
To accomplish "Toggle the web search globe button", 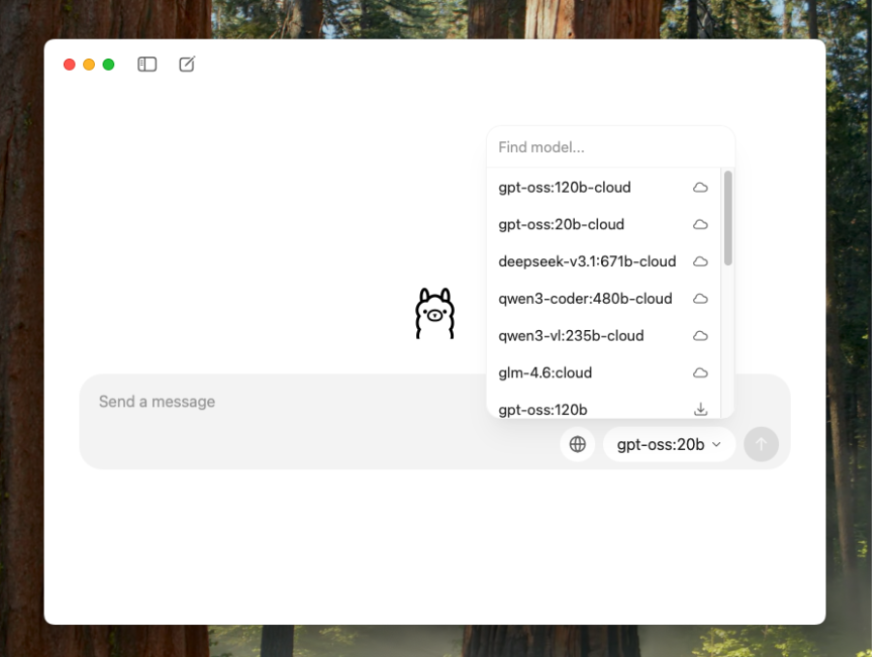I will click(x=577, y=444).
